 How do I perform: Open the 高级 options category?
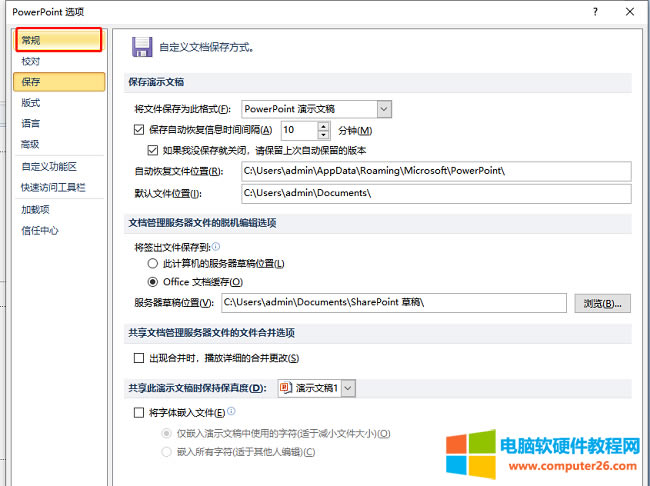31,144
